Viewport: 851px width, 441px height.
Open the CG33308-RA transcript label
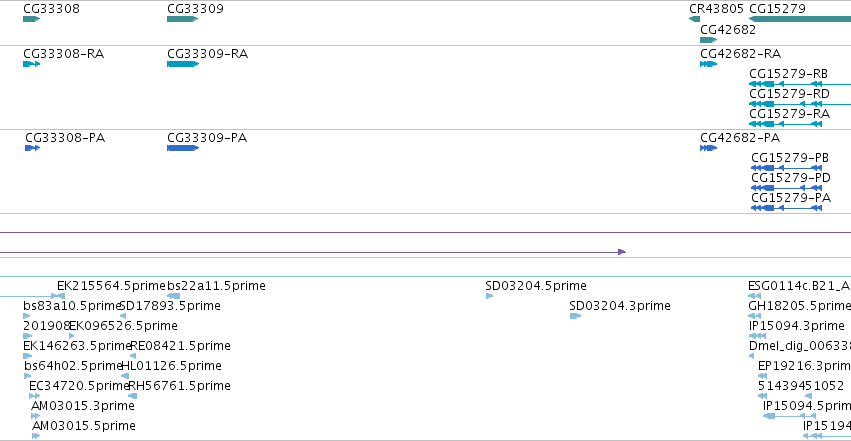coord(63,54)
